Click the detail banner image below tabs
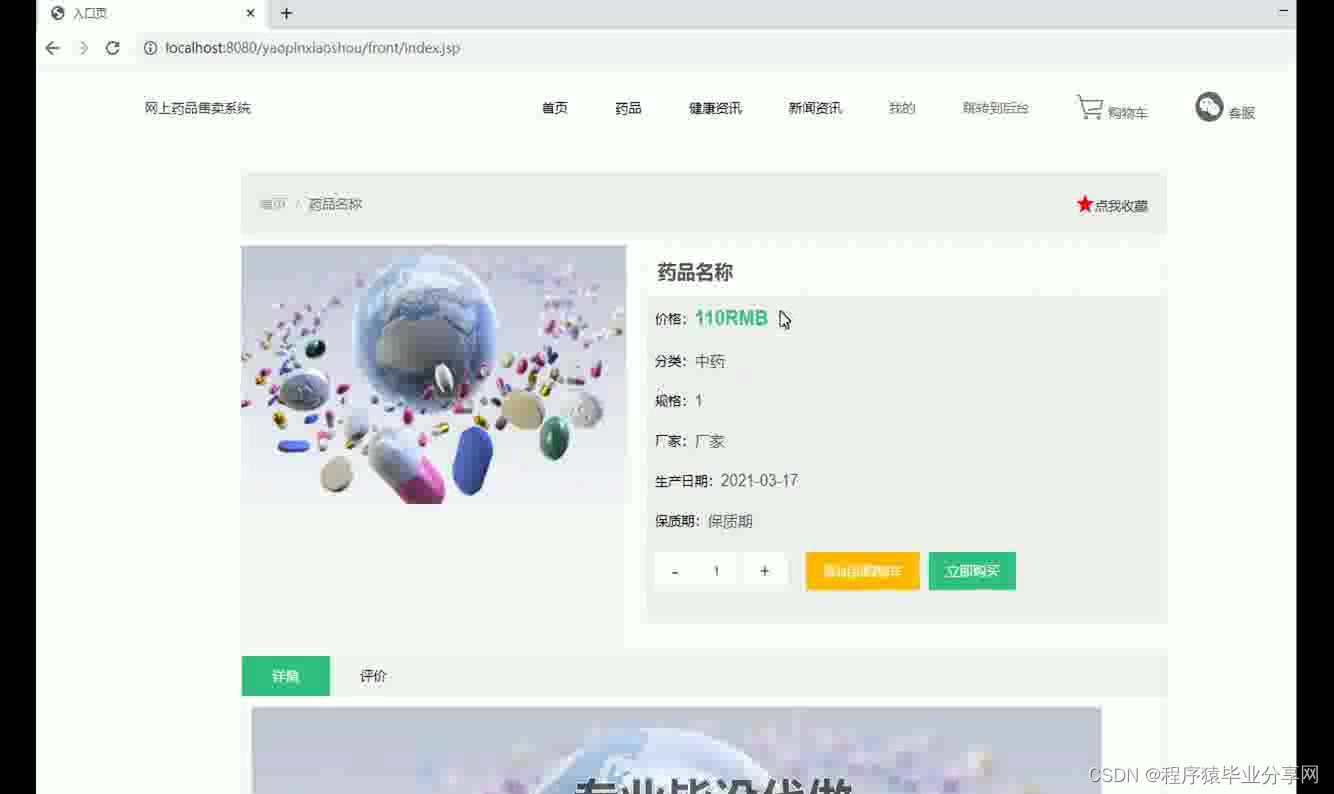This screenshot has height=794, width=1334. [676, 750]
